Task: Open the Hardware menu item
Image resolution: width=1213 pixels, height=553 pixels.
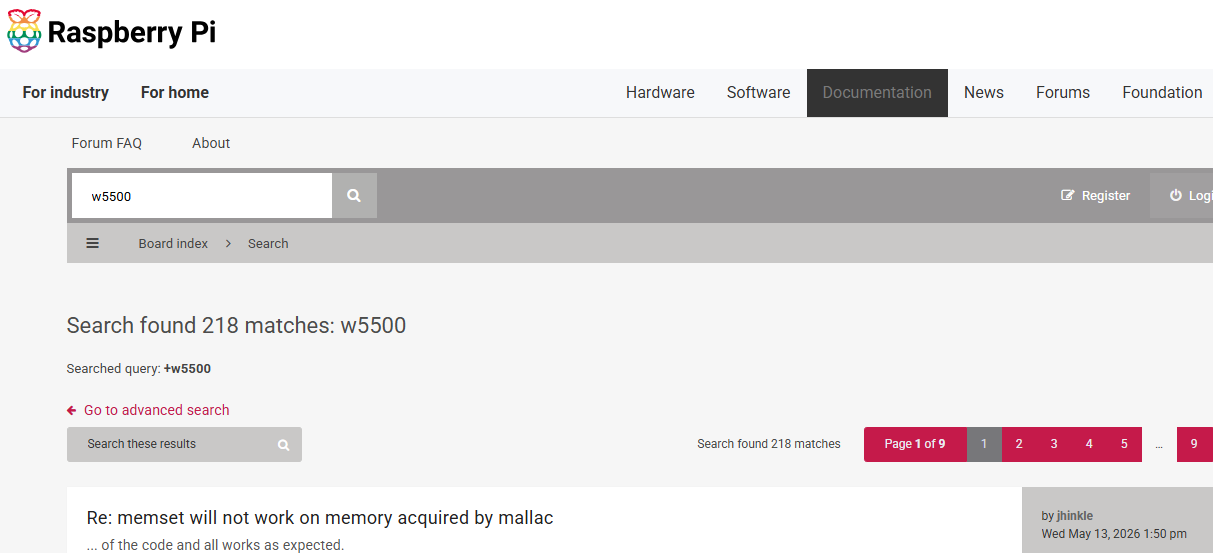Action: click(x=660, y=93)
